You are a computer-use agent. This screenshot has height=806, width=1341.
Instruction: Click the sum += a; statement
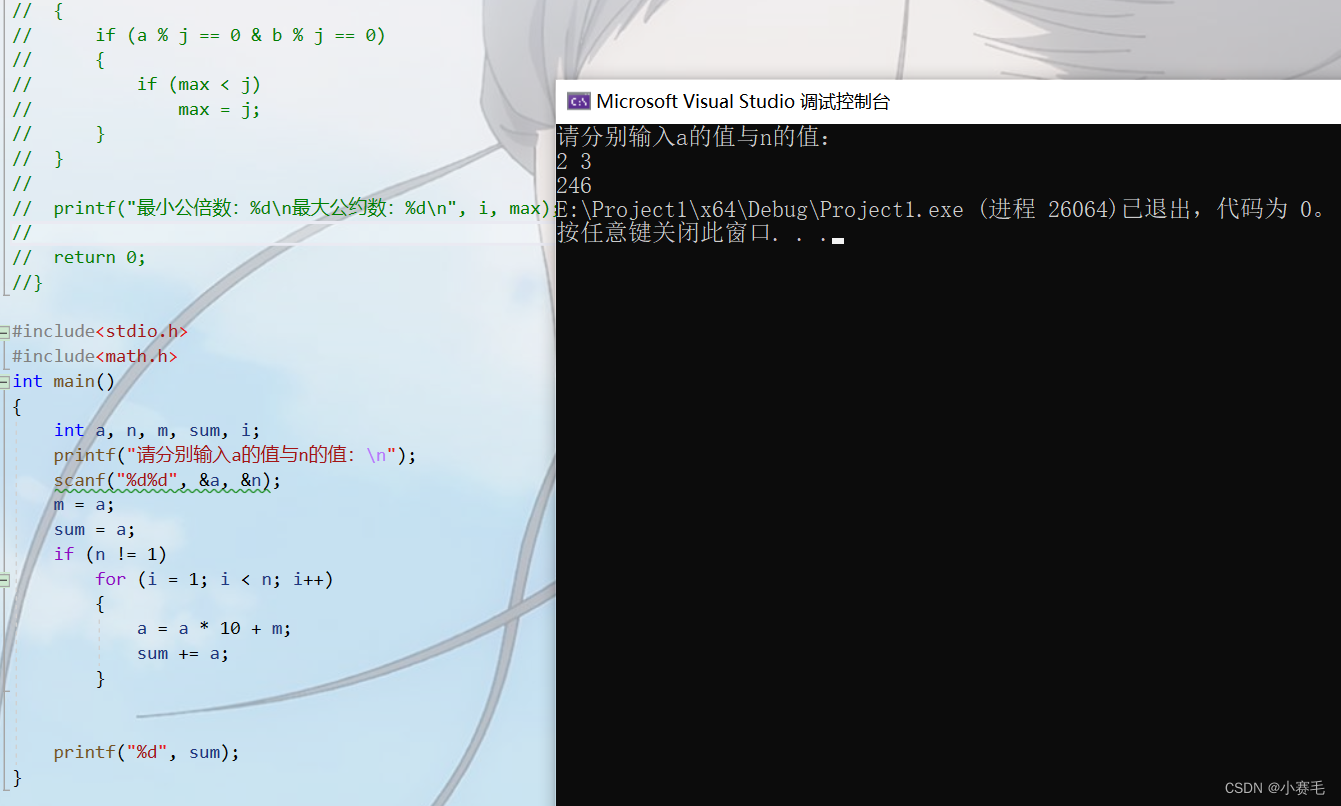(180, 653)
